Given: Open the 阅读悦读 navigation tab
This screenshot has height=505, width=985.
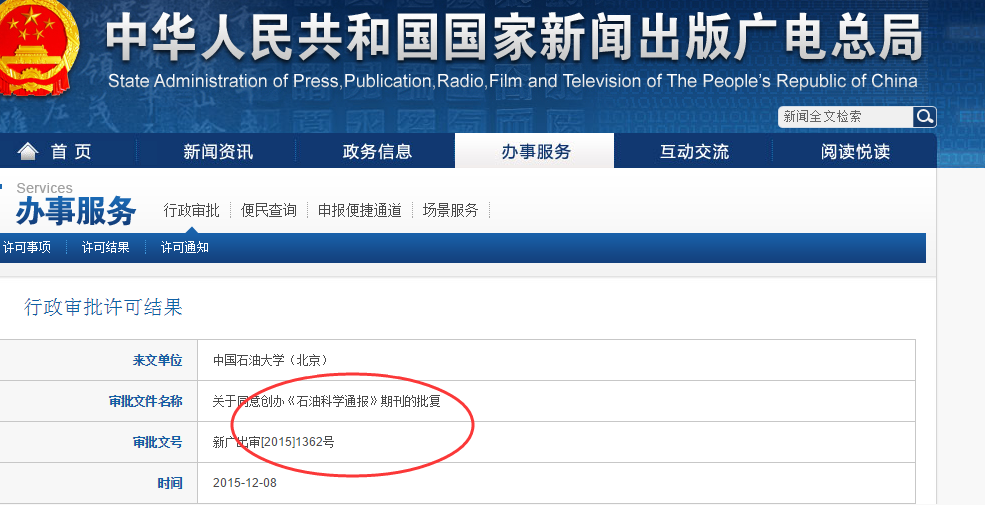Looking at the screenshot, I should (x=855, y=151).
